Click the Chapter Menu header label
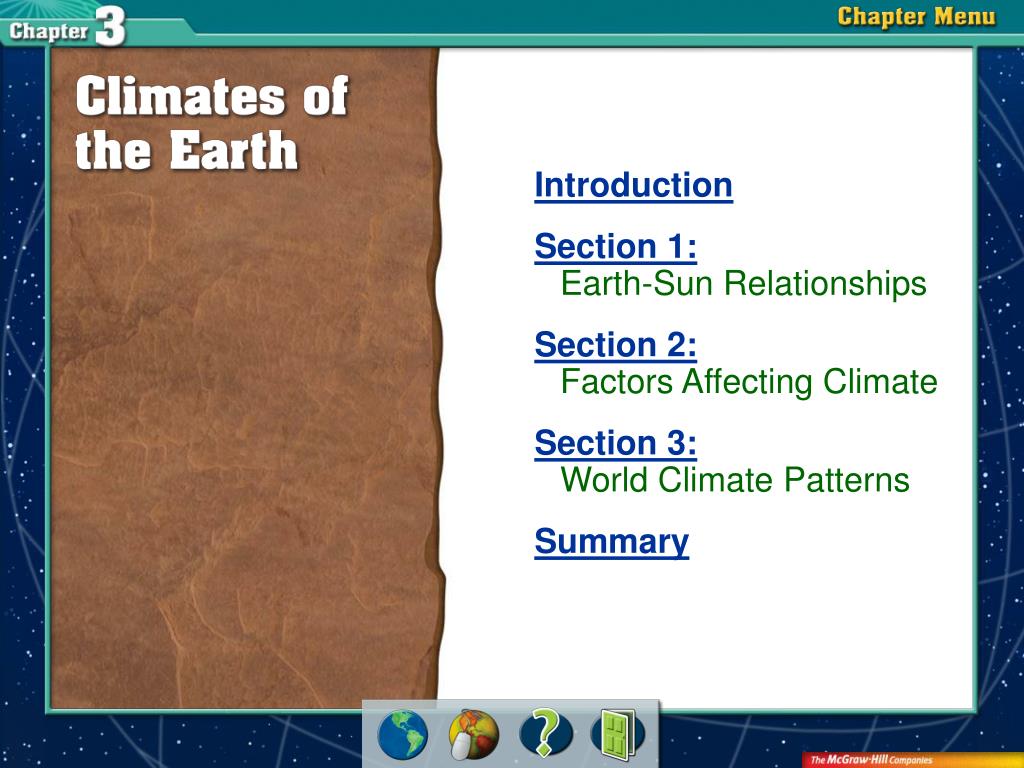Image resolution: width=1024 pixels, height=768 pixels. point(917,17)
